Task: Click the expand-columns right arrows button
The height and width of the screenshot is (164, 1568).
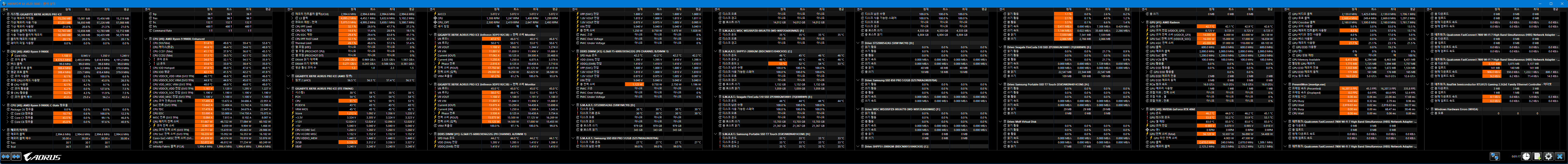Action: click(x=17, y=157)
